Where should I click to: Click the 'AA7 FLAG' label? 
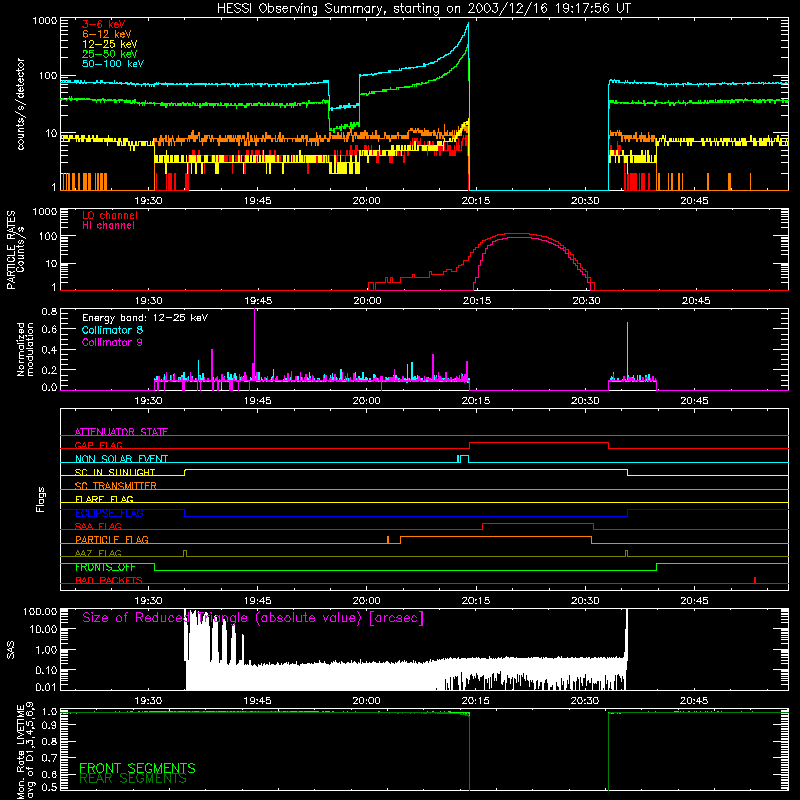click(x=98, y=553)
